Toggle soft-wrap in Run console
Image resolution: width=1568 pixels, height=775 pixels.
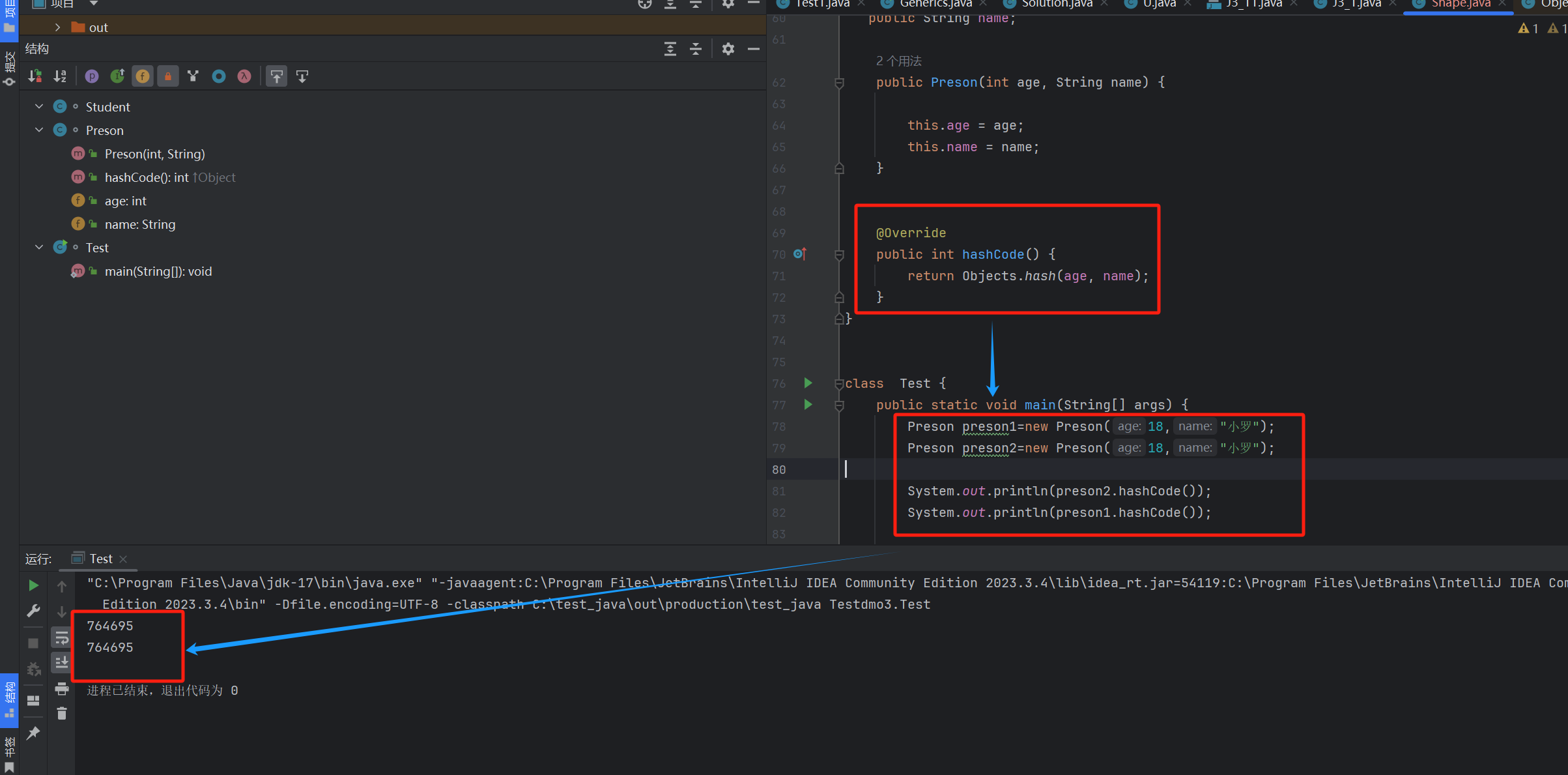62,637
